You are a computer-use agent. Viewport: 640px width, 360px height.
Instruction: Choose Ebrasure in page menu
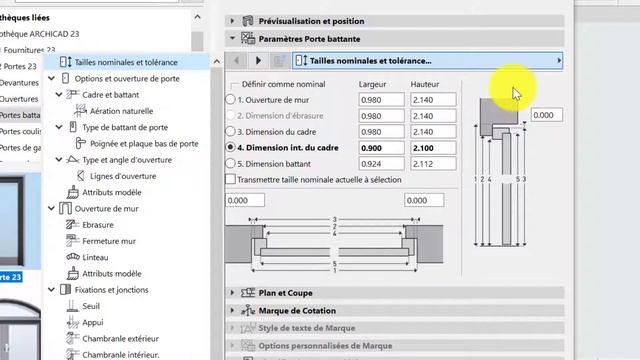pyautogui.click(x=98, y=225)
